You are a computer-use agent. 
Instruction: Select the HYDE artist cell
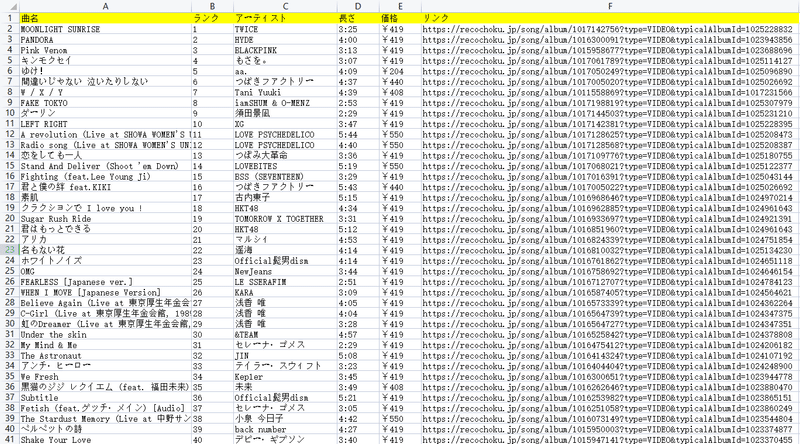[285, 40]
